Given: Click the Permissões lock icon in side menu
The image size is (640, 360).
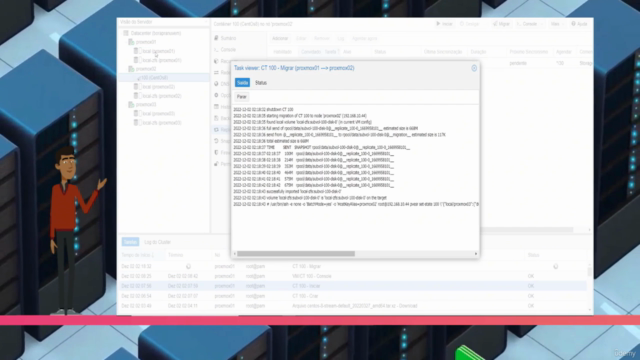Looking at the screenshot, I should (216, 164).
